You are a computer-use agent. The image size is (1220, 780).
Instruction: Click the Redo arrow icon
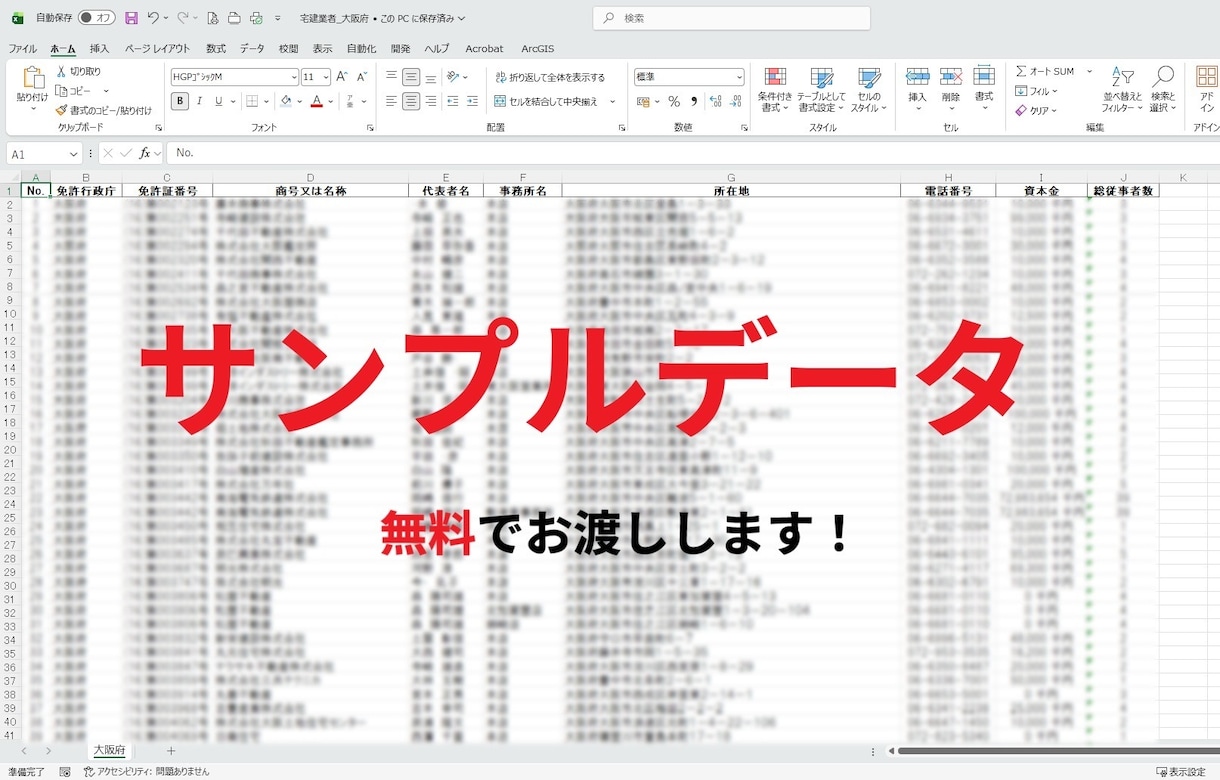click(183, 18)
